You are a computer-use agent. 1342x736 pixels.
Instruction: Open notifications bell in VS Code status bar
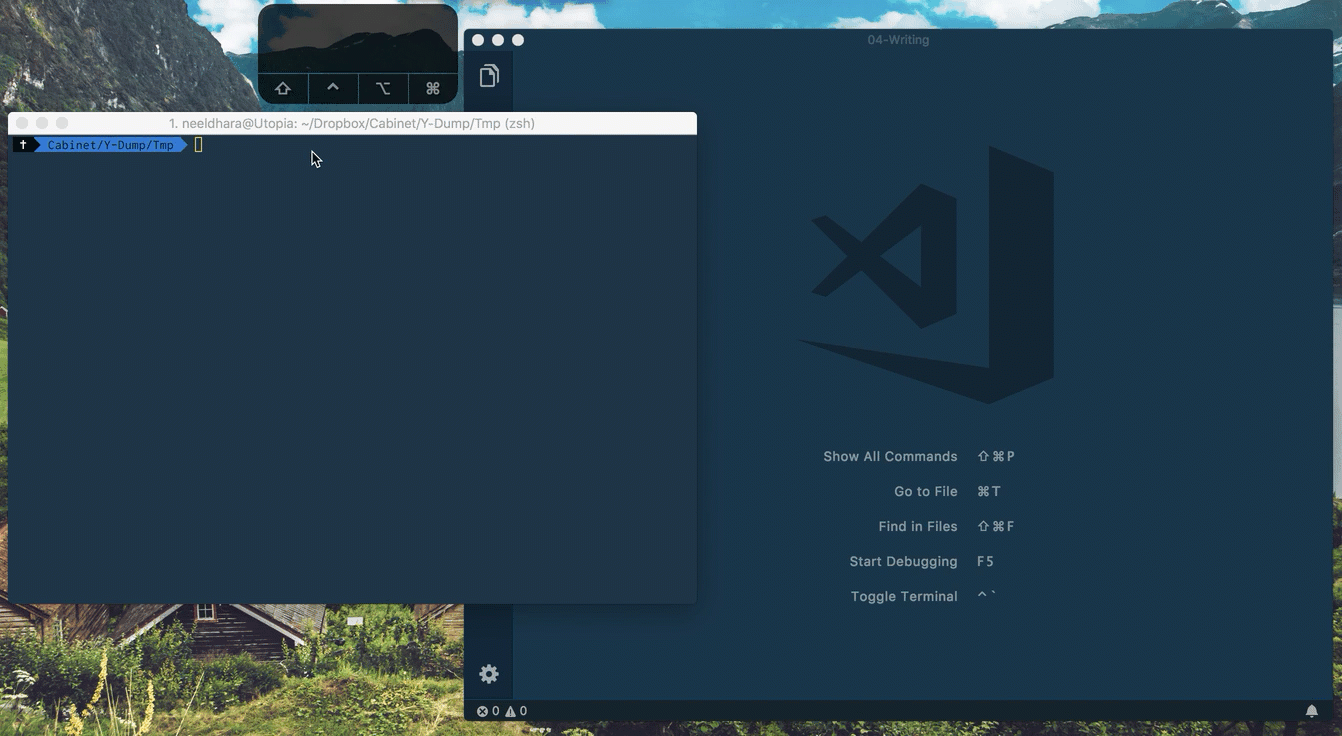tap(1312, 711)
